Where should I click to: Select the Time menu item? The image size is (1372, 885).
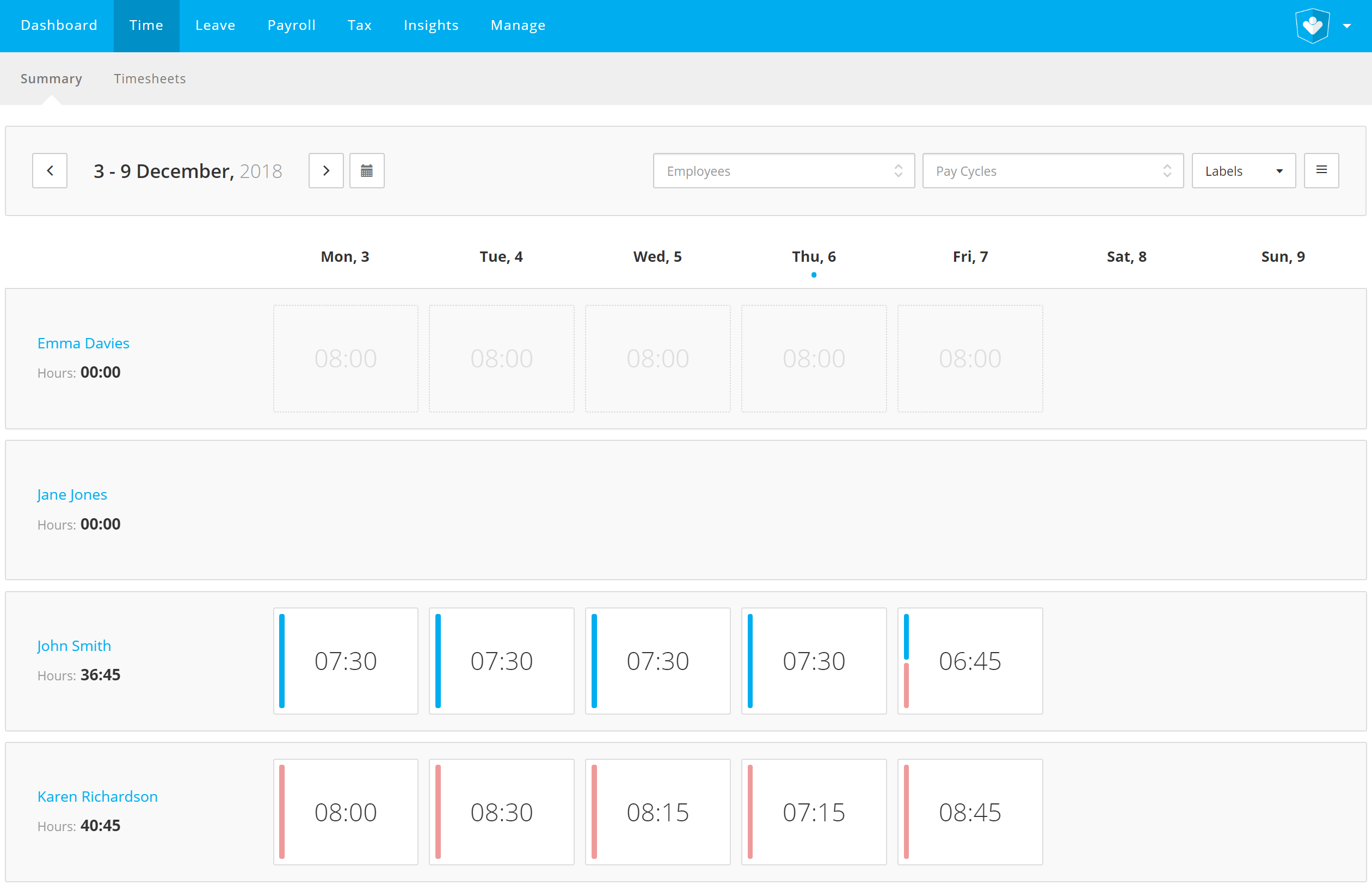146,25
